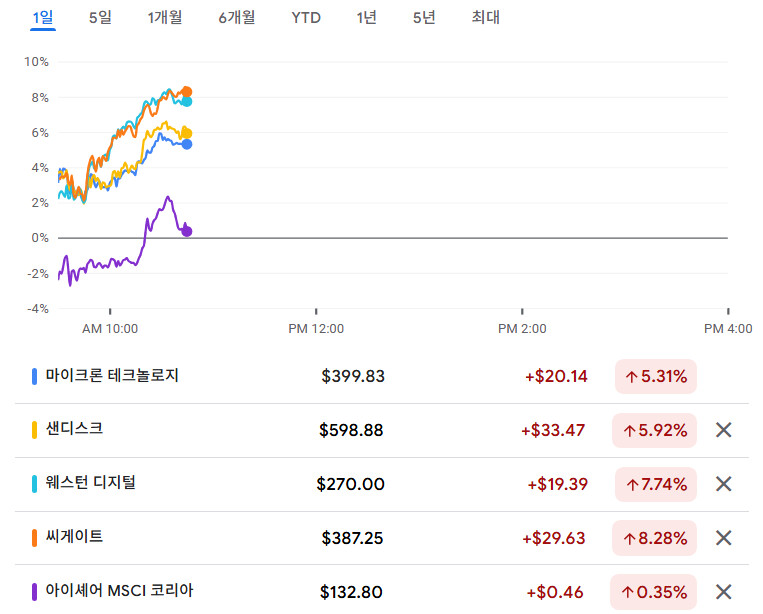Image resolution: width=763 pixels, height=614 pixels.
Task: Open the 샌디스크 stock link
Action: [74, 429]
